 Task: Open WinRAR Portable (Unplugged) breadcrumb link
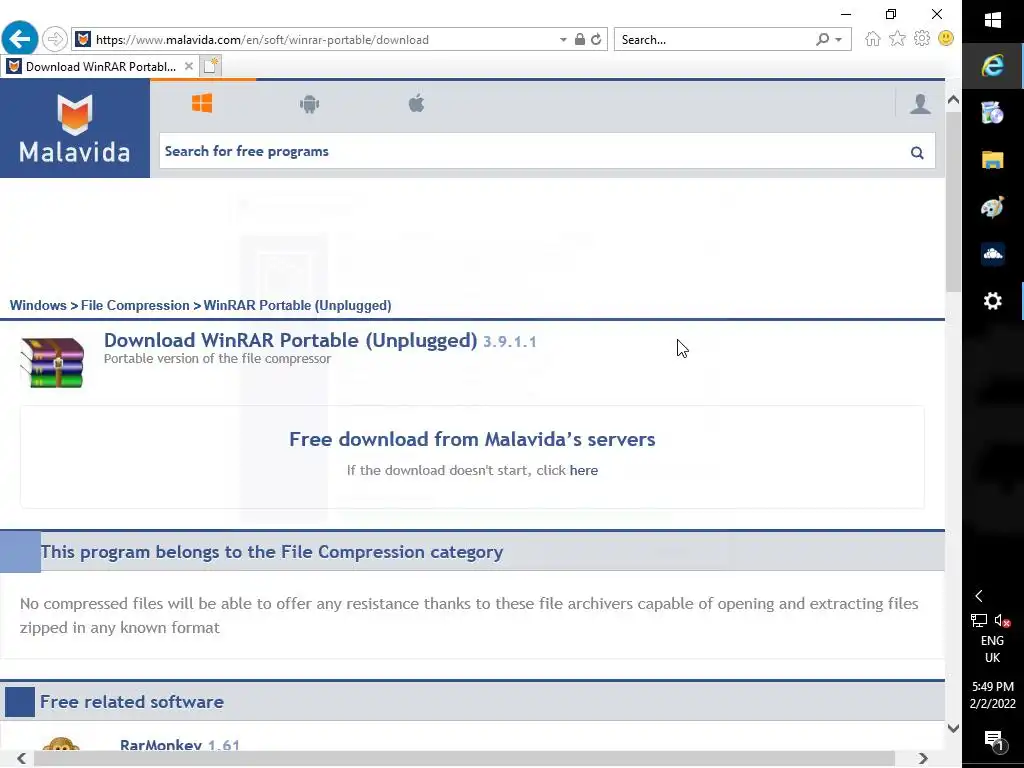point(297,306)
